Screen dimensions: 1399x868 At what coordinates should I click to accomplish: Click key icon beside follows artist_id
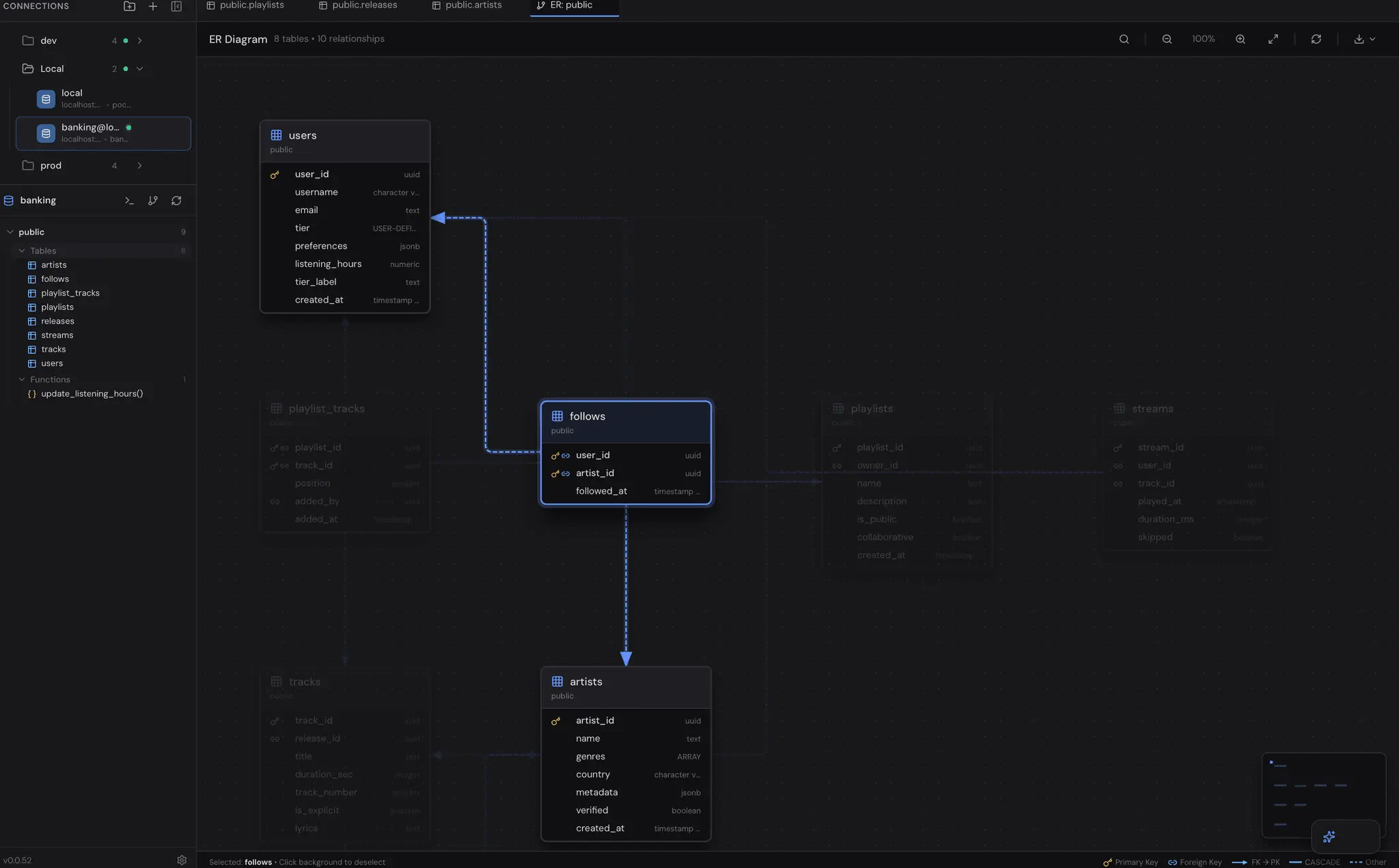[x=555, y=473]
